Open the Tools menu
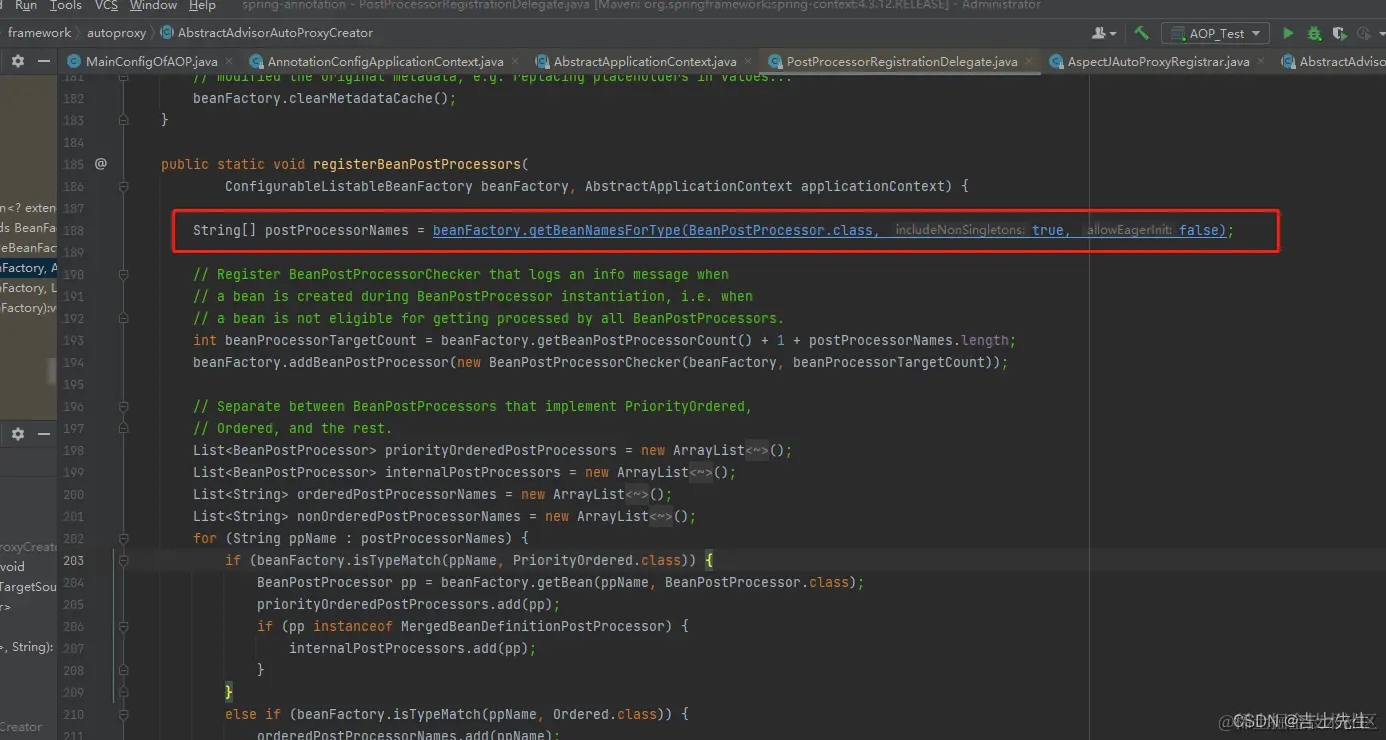This screenshot has height=740, width=1386. pyautogui.click(x=66, y=5)
